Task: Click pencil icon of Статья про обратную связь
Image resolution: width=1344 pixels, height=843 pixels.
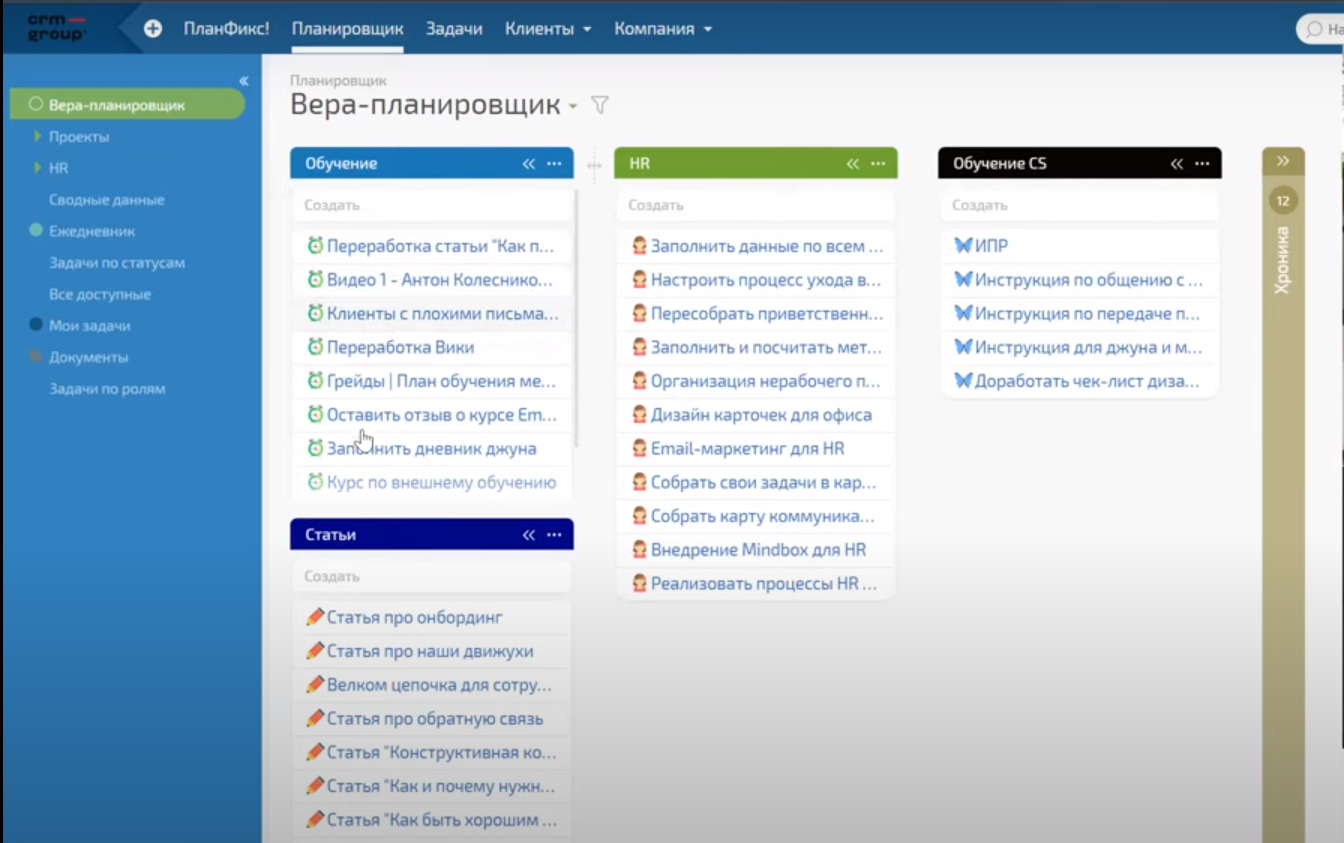Action: pyautogui.click(x=315, y=718)
